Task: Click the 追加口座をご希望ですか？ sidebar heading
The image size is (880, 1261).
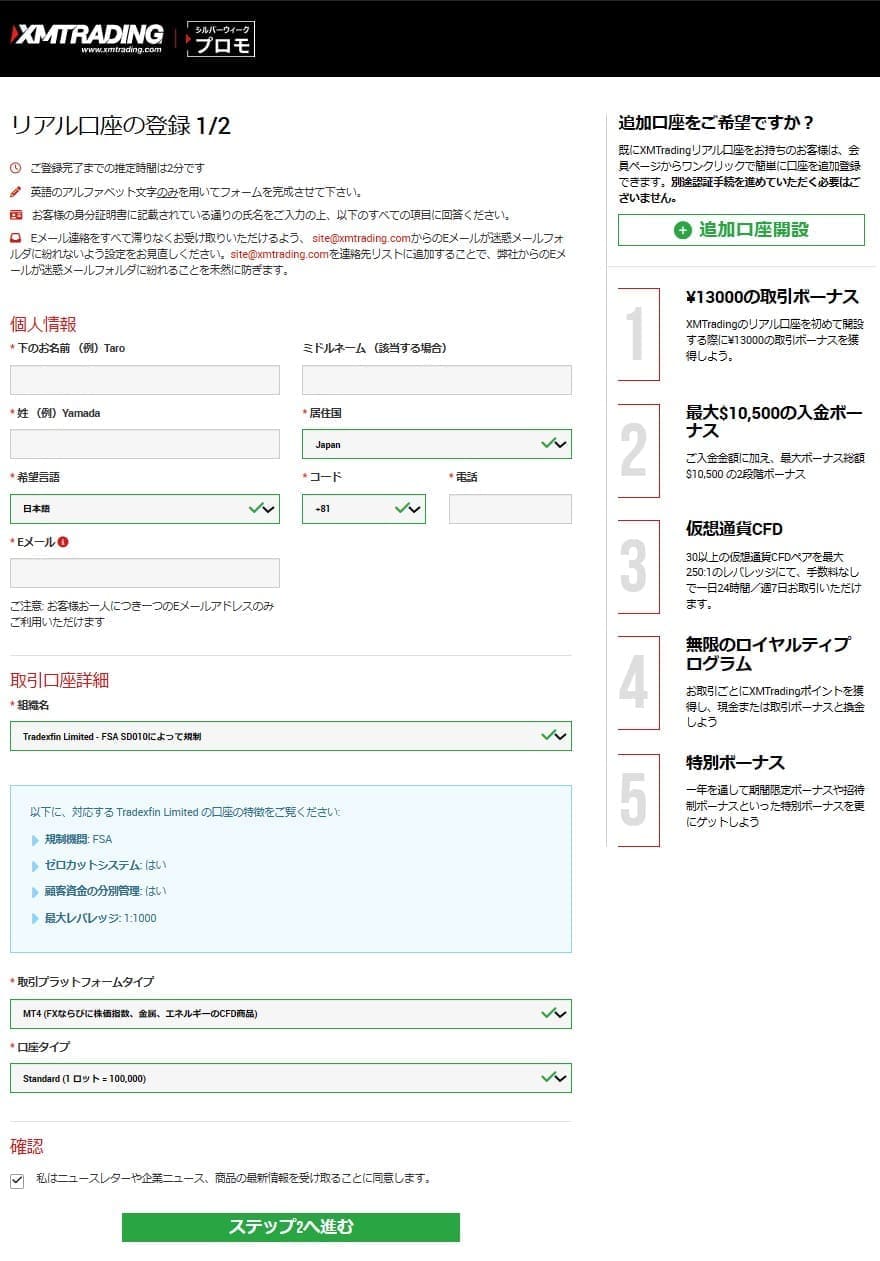Action: 716,123
